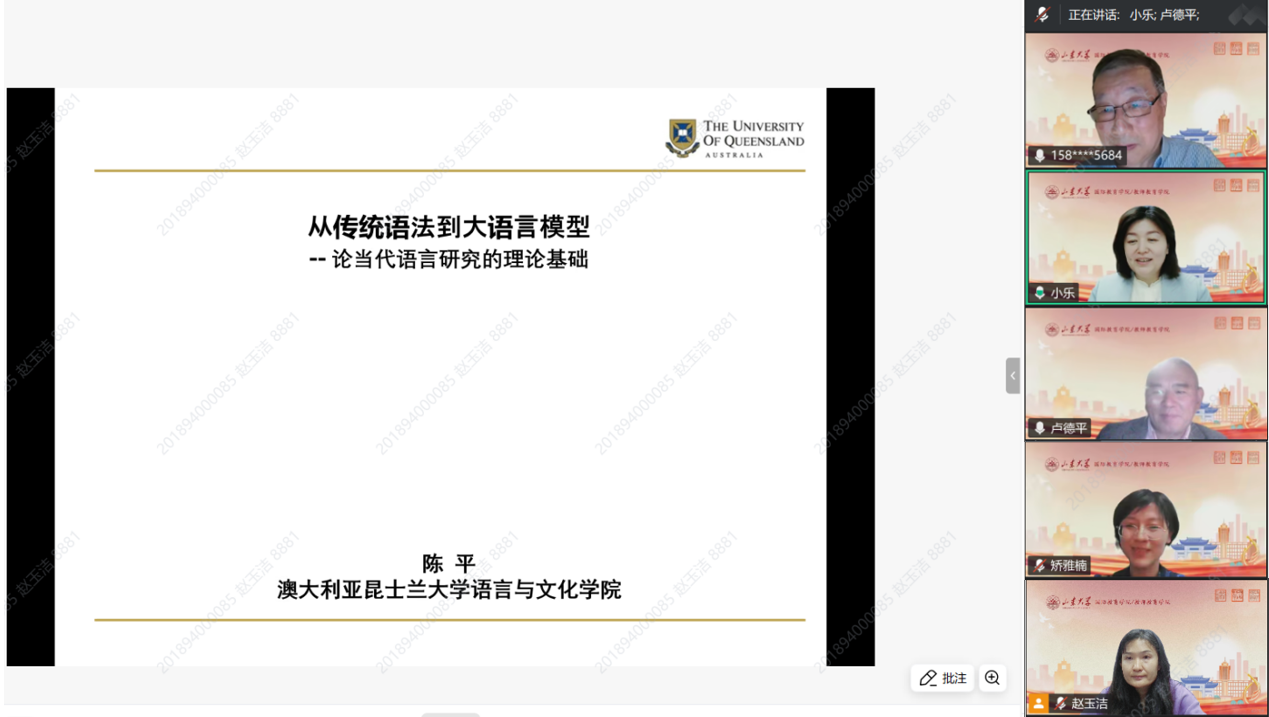
Task: Collapse the participant video side panel
Action: tap(1012, 376)
